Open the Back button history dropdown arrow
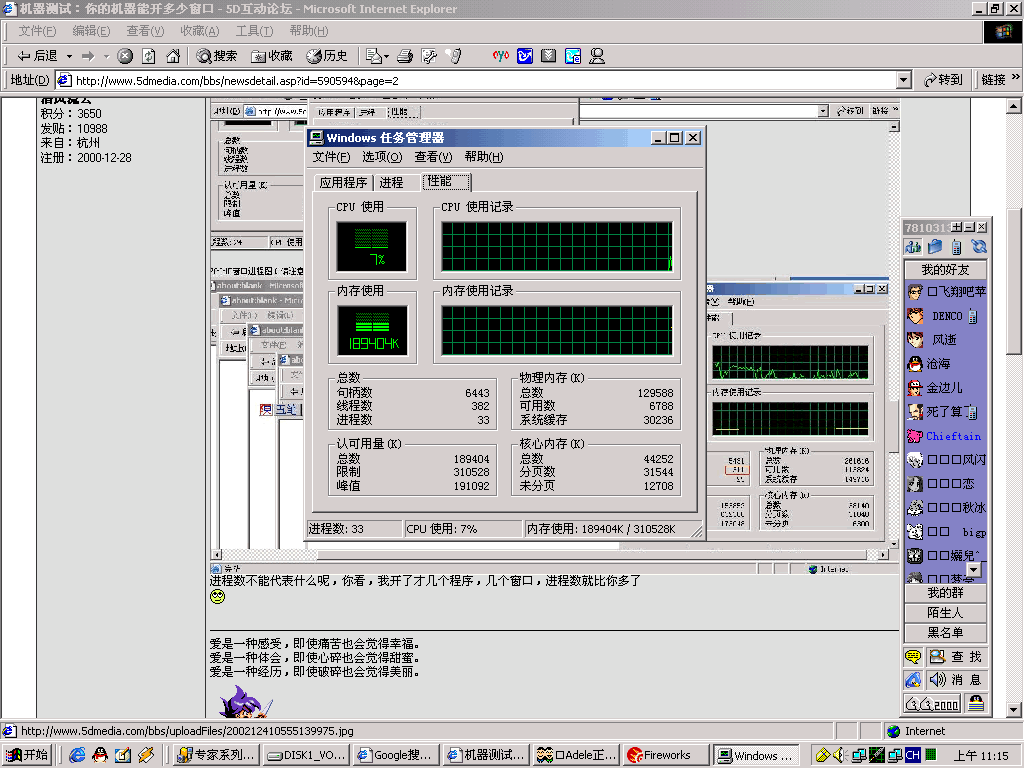This screenshot has height=768, width=1024. [68, 56]
